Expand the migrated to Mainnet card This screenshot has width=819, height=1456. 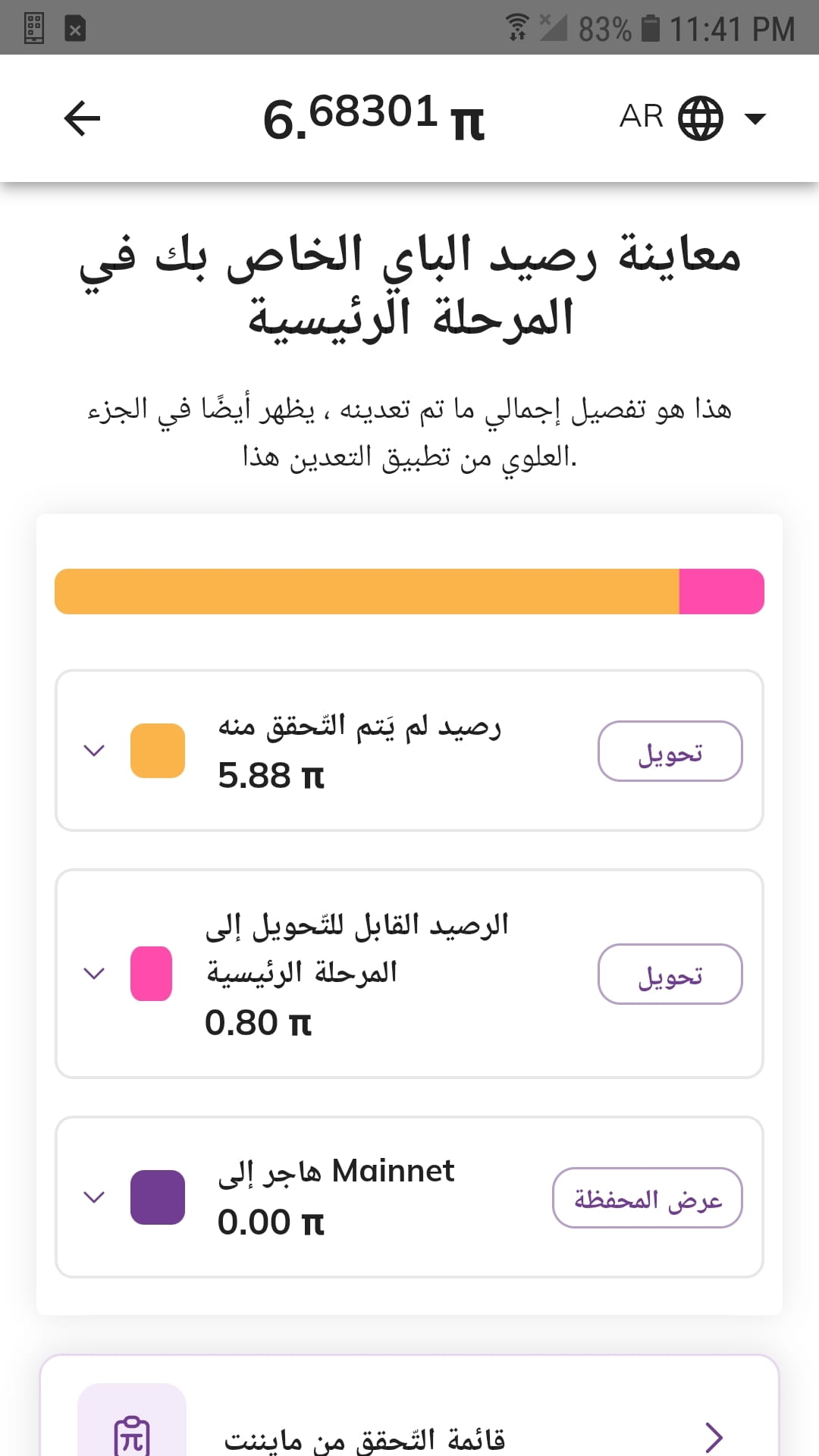click(x=94, y=1197)
